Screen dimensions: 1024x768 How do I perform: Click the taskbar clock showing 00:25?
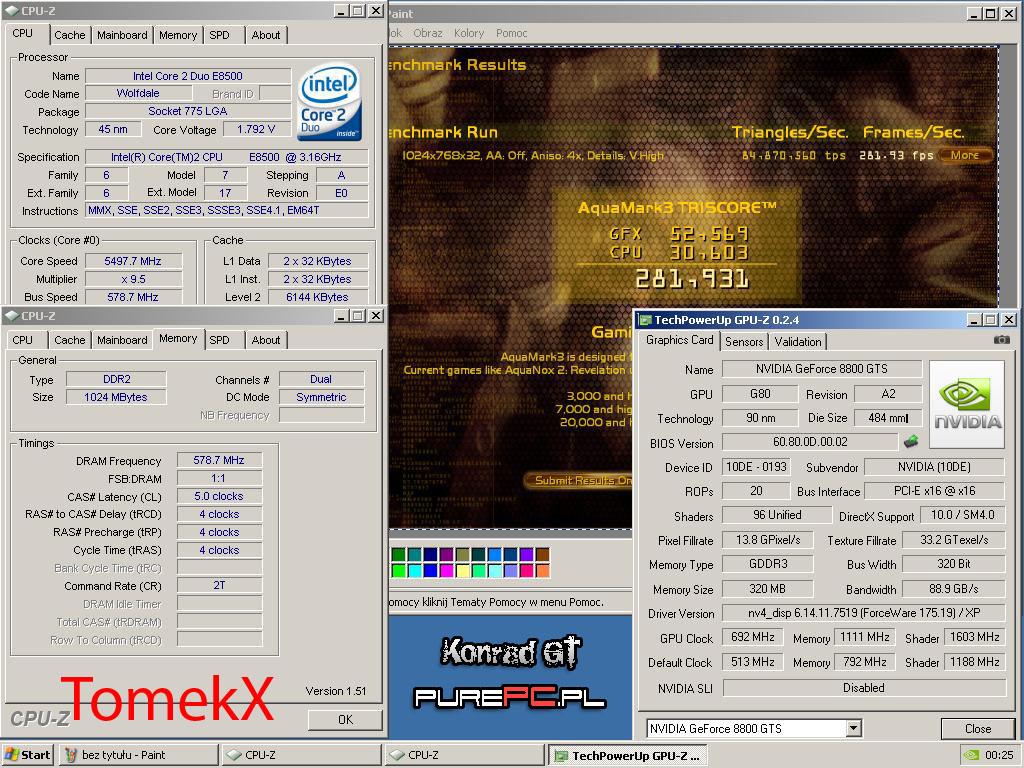pos(999,755)
